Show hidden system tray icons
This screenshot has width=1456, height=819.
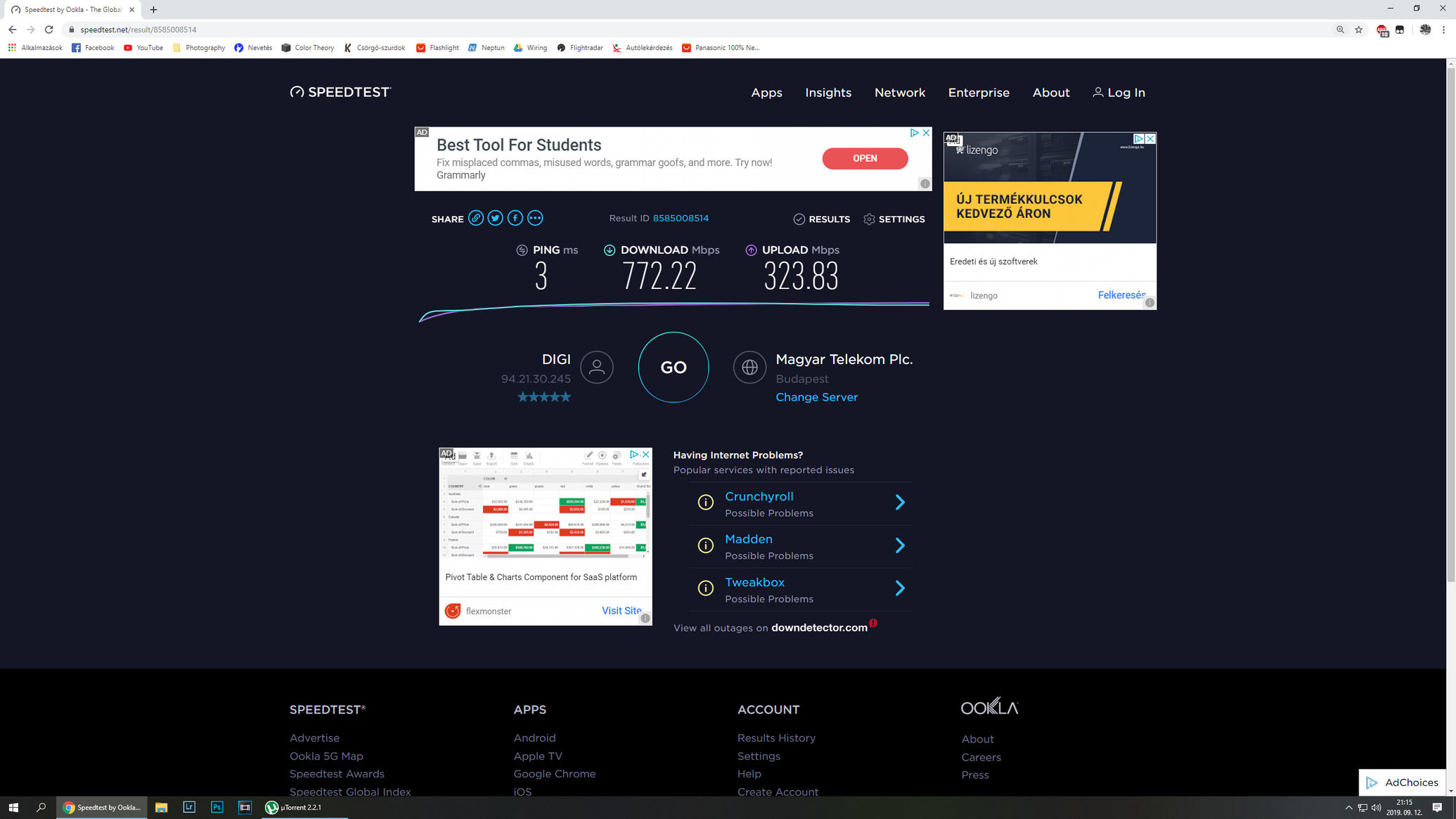click(1348, 807)
